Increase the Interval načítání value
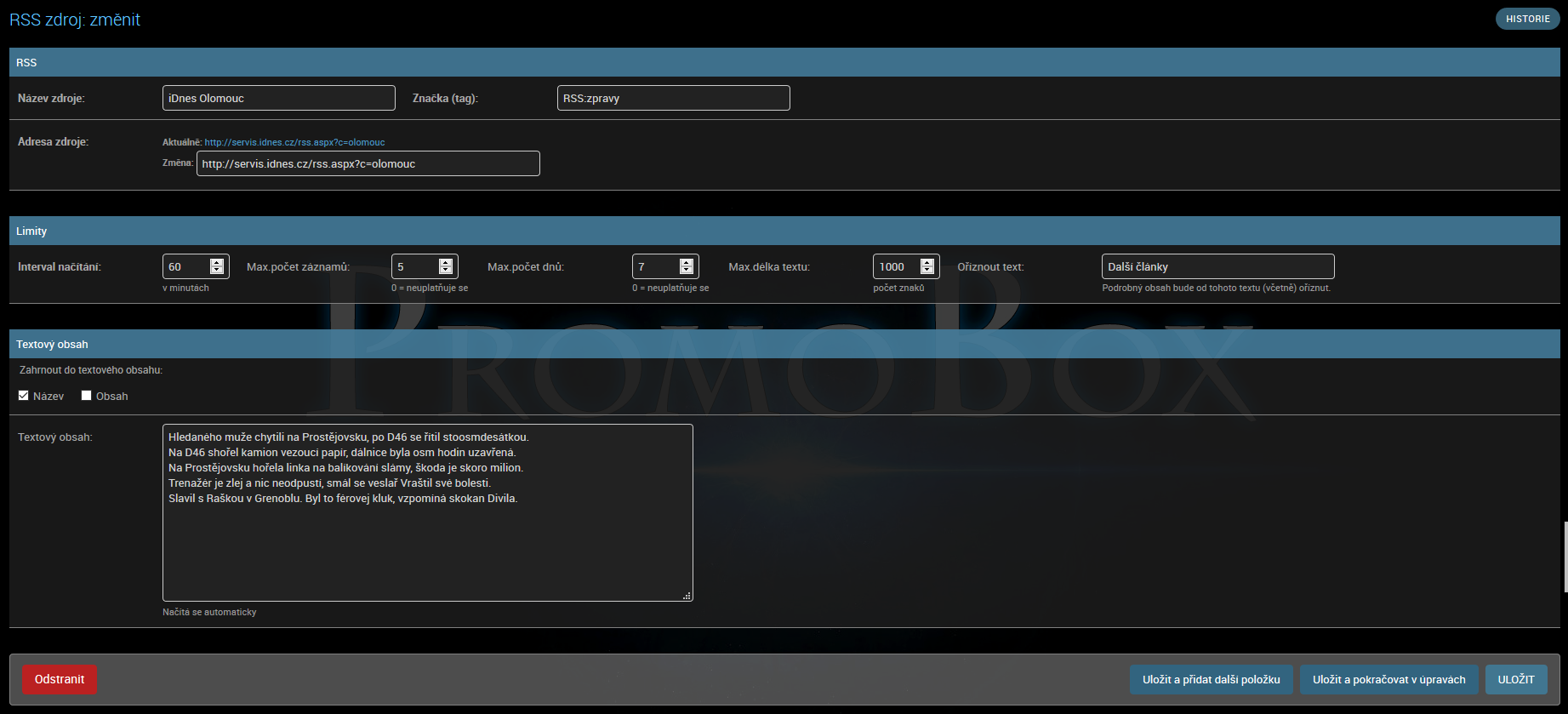The height and width of the screenshot is (714, 1568). coord(217,262)
